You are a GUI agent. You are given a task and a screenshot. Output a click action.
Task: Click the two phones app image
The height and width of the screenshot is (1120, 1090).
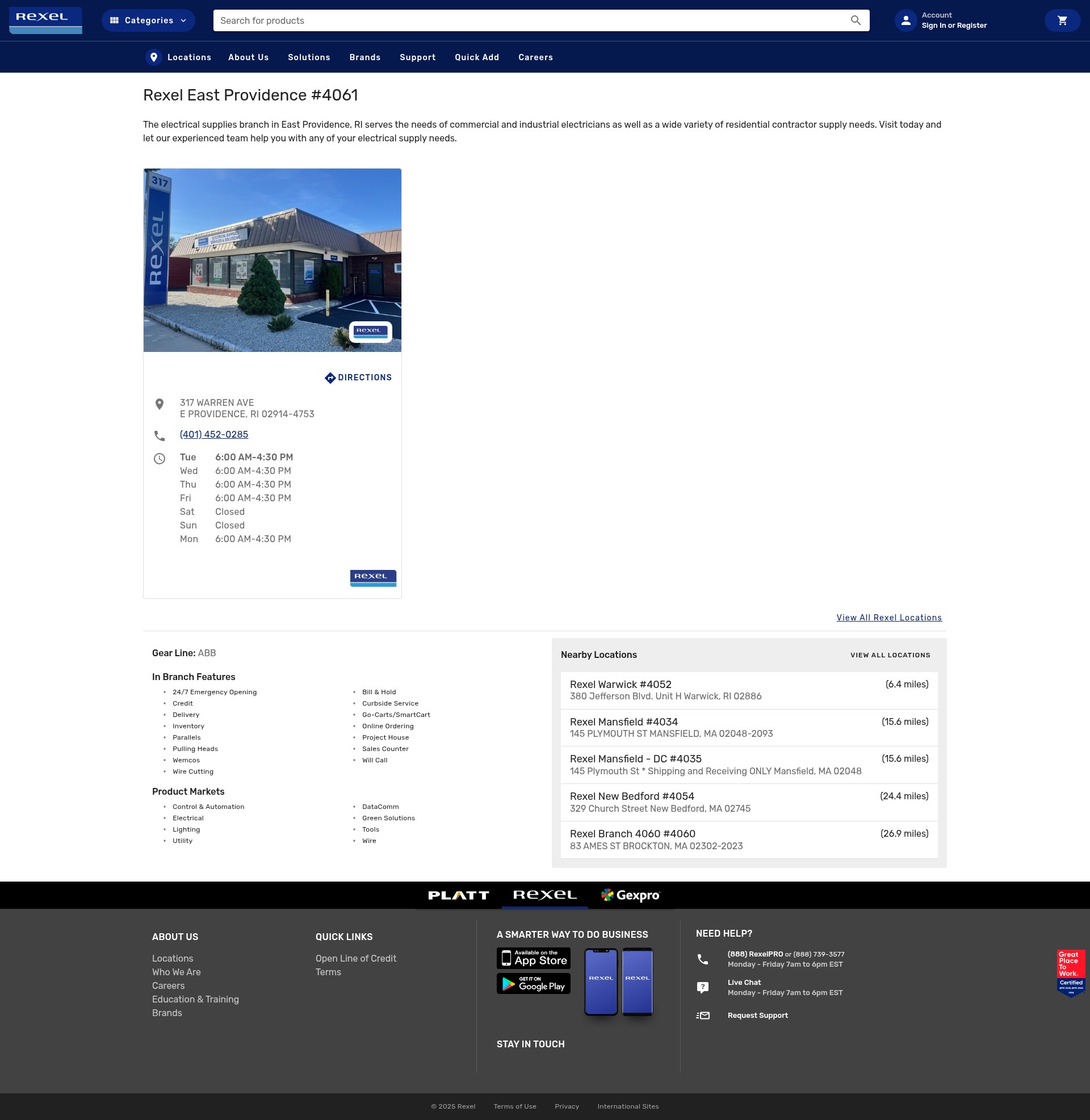[x=618, y=982]
